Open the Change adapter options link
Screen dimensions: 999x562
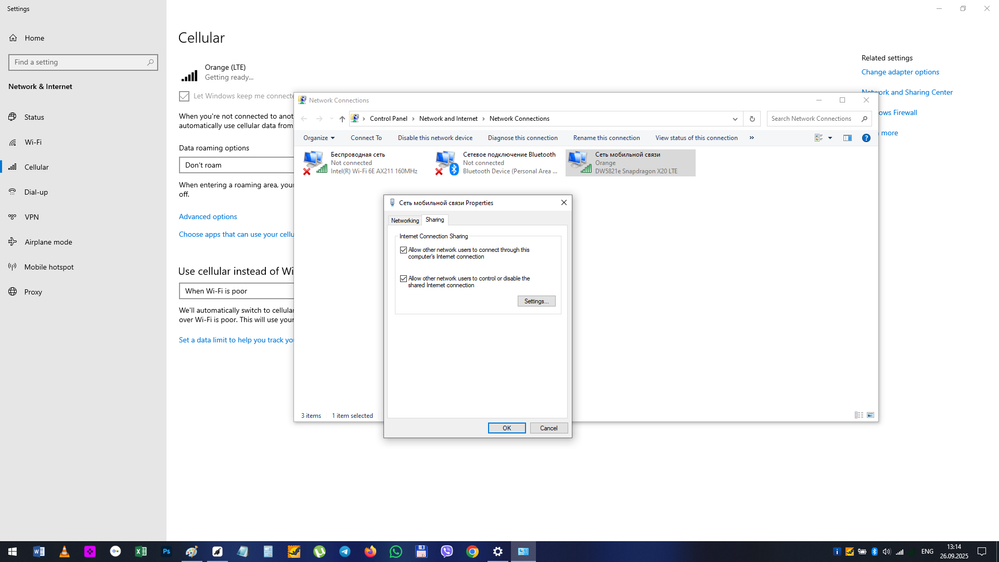click(x=900, y=72)
